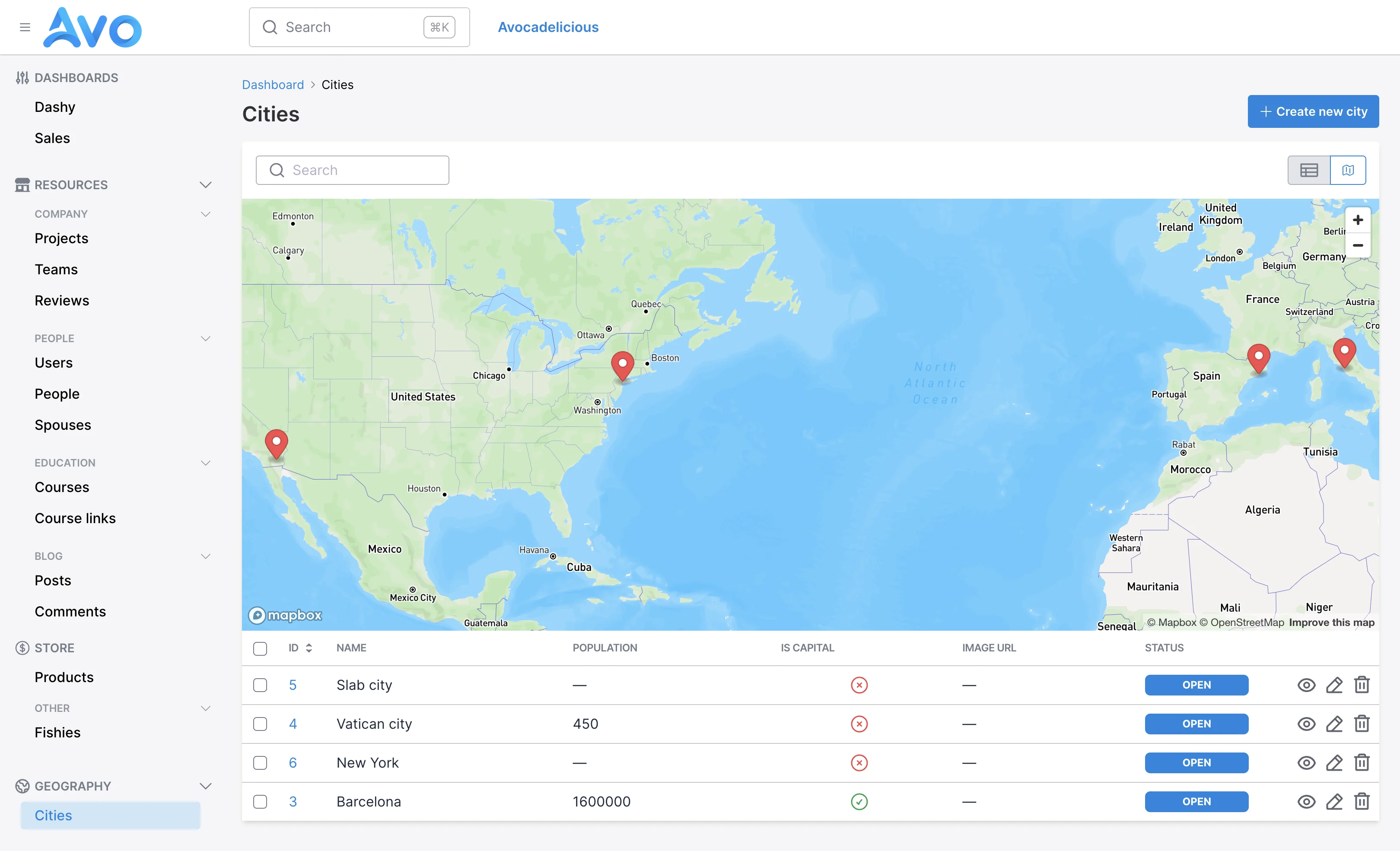View Barcelona record eye icon
Screen dimensions: 1400x851
tap(1306, 802)
